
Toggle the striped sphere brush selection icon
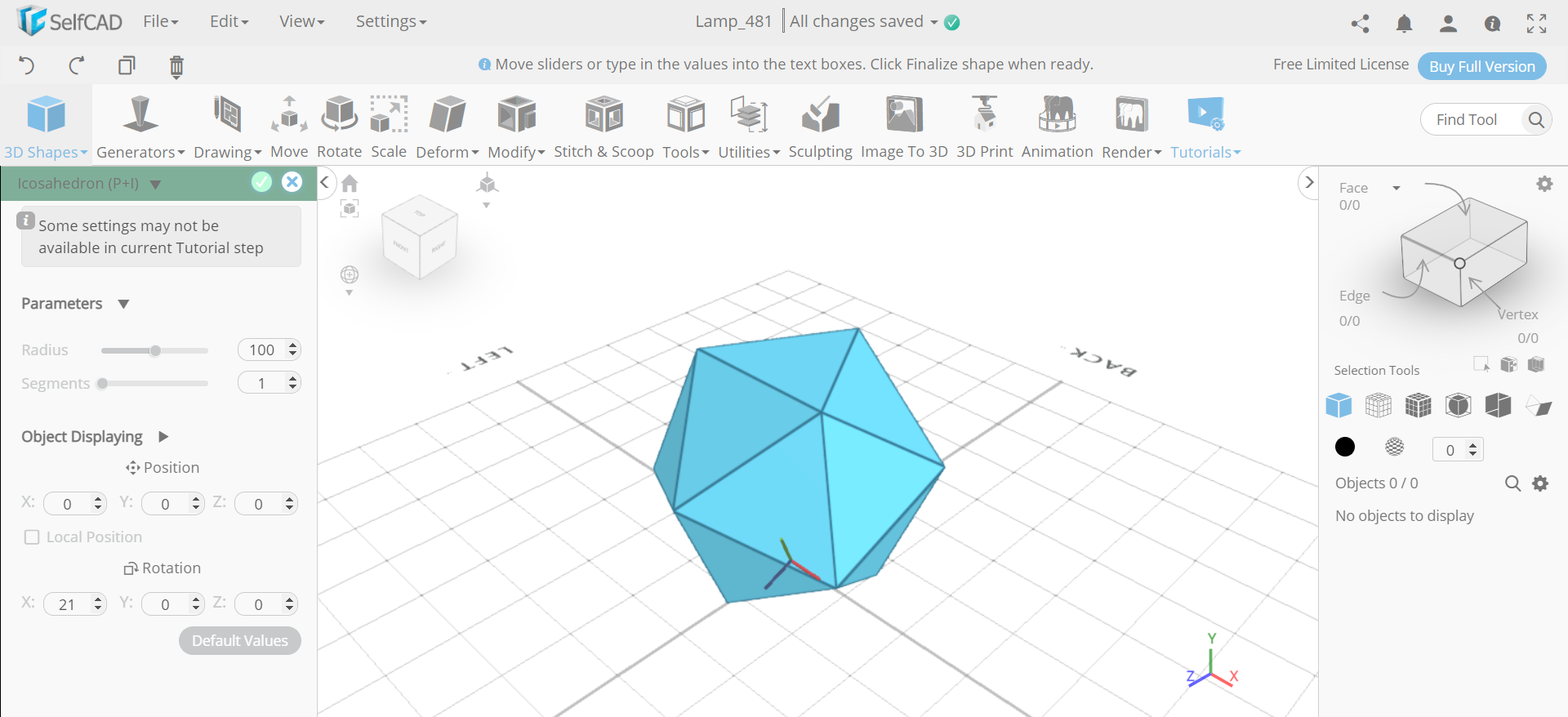click(1395, 447)
